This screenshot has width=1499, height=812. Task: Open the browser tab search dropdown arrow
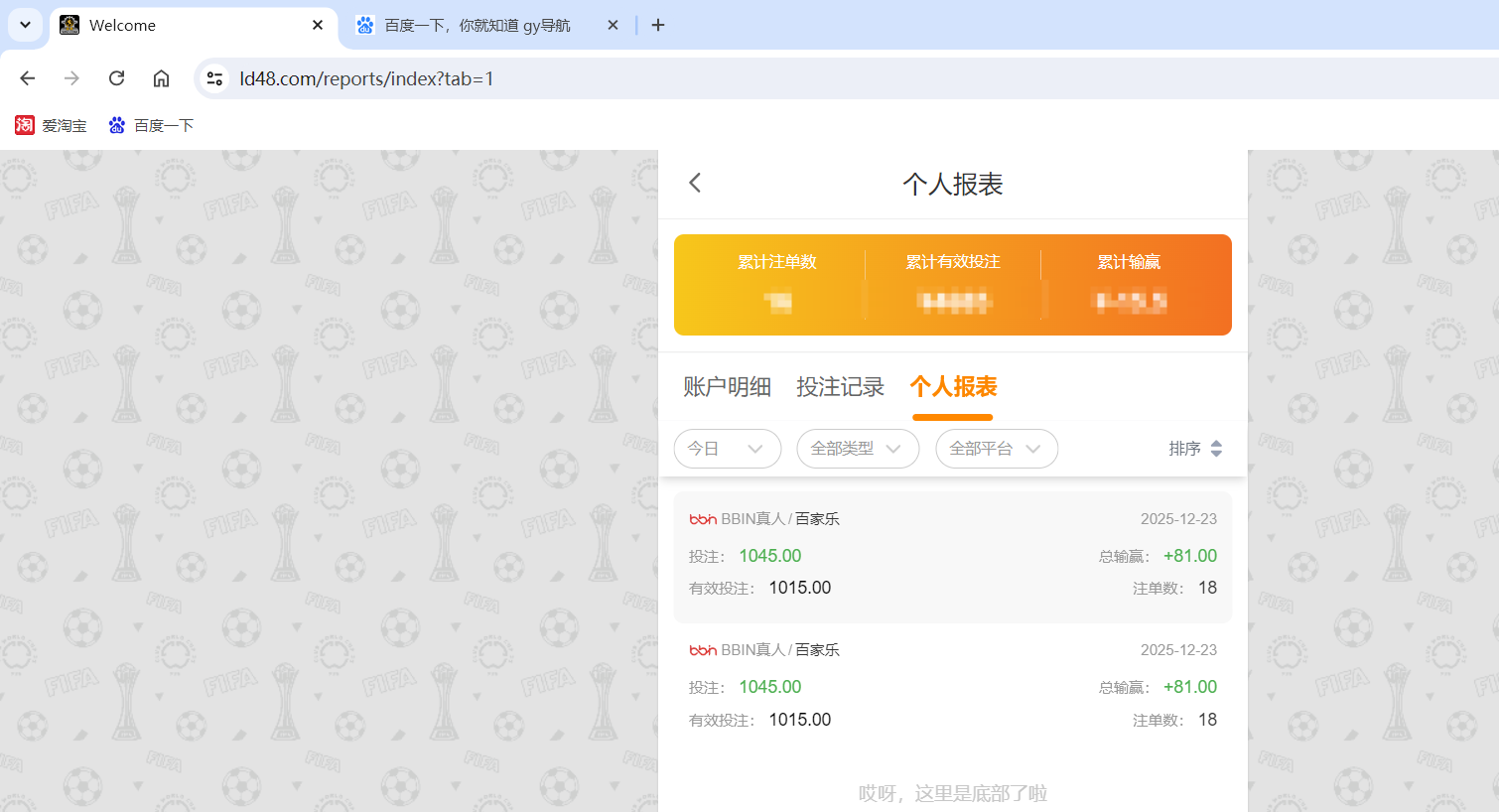[x=24, y=25]
